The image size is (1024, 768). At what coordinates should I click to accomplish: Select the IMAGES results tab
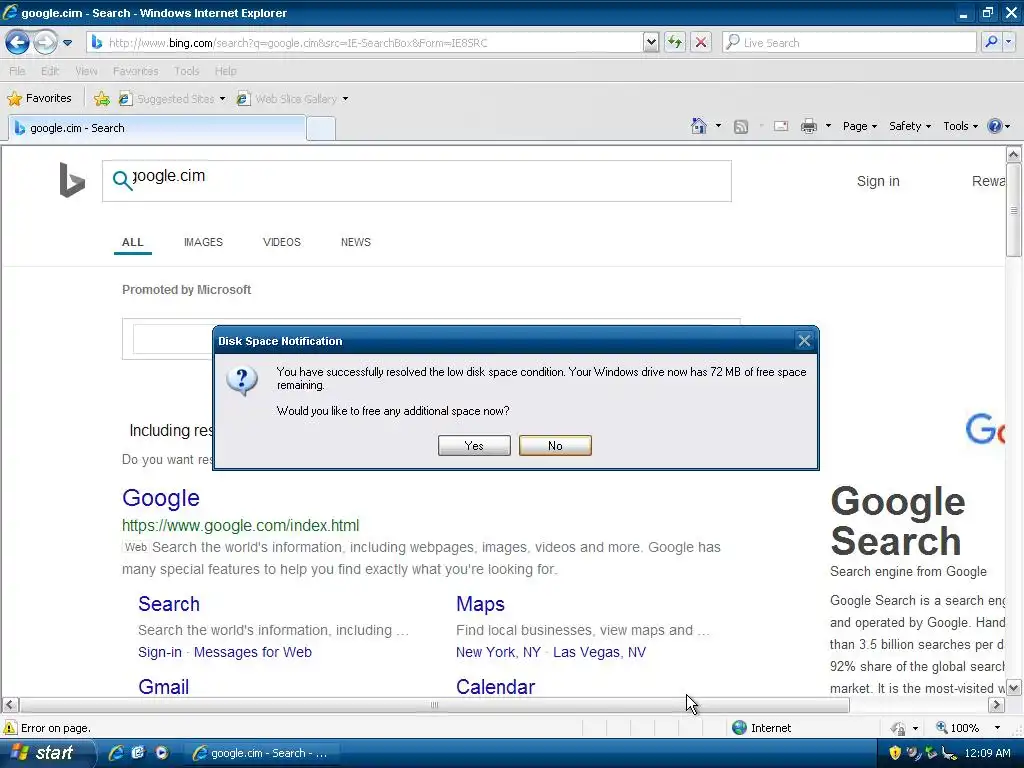coord(203,242)
